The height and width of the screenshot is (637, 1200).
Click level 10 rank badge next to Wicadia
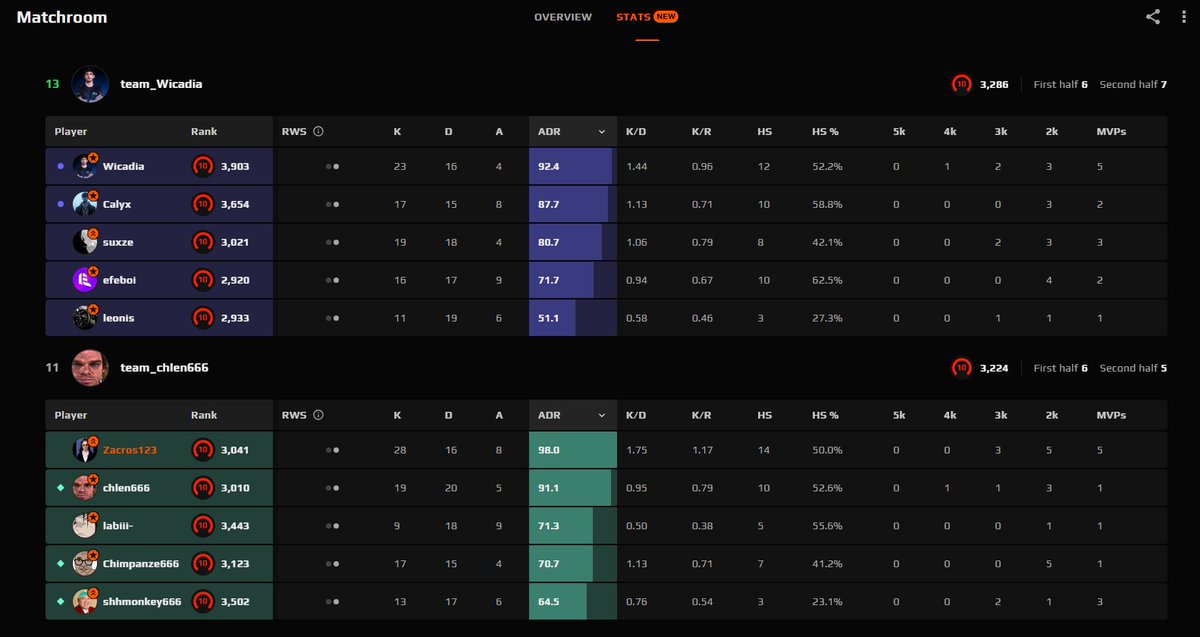coord(202,166)
